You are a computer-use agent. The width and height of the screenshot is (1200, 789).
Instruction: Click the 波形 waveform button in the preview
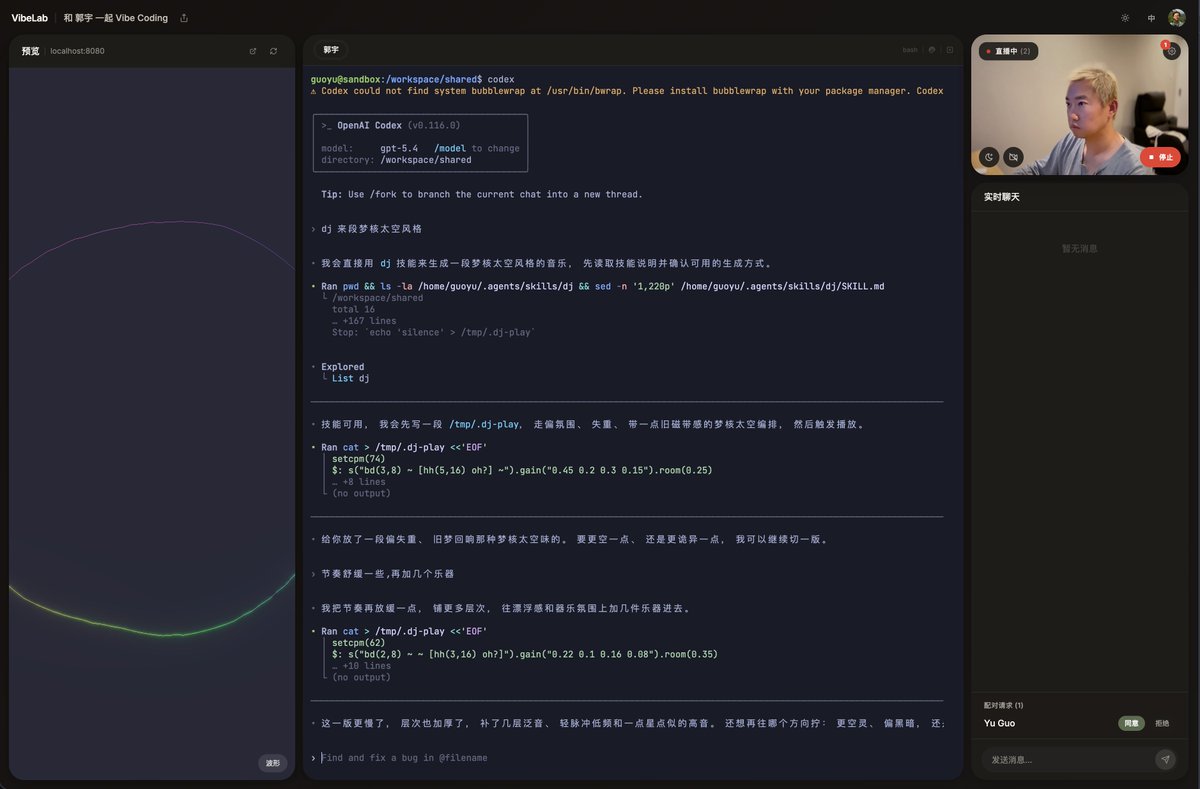(272, 763)
